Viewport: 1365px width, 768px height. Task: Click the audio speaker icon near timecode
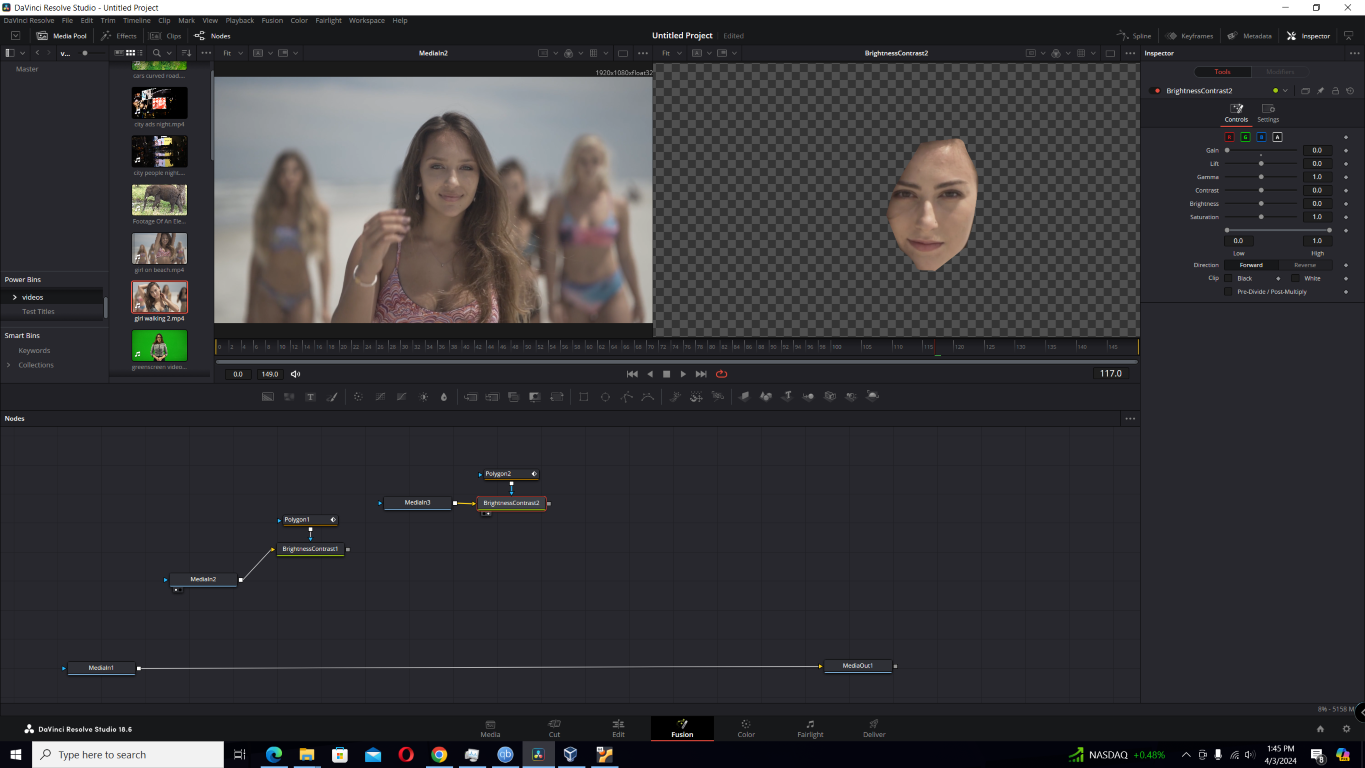[295, 374]
